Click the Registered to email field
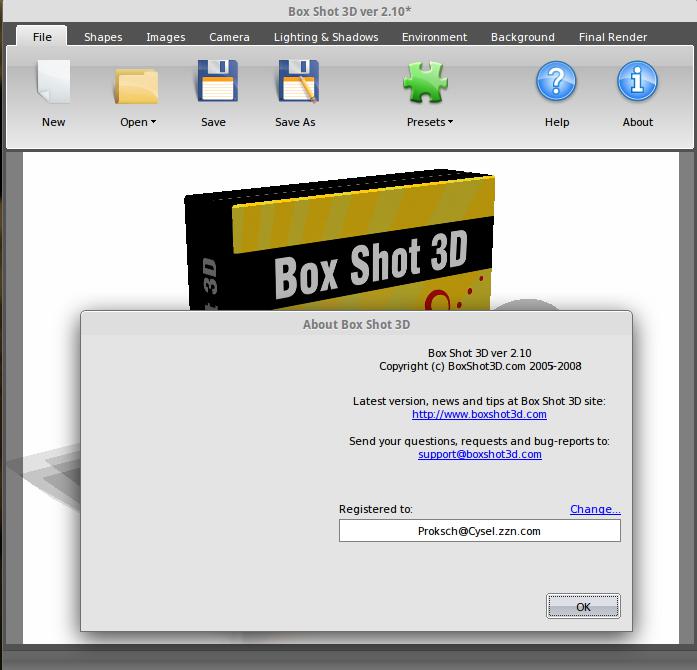Image resolution: width=697 pixels, height=670 pixels. (x=479, y=531)
